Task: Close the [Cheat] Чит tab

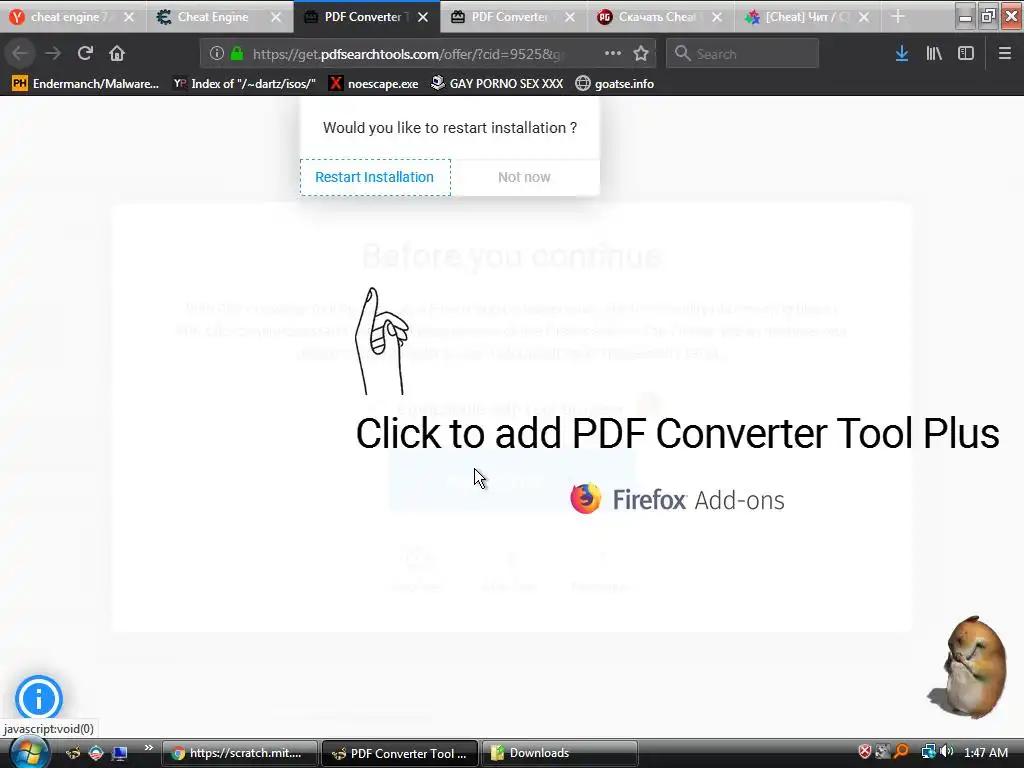Action: pyautogui.click(x=864, y=17)
